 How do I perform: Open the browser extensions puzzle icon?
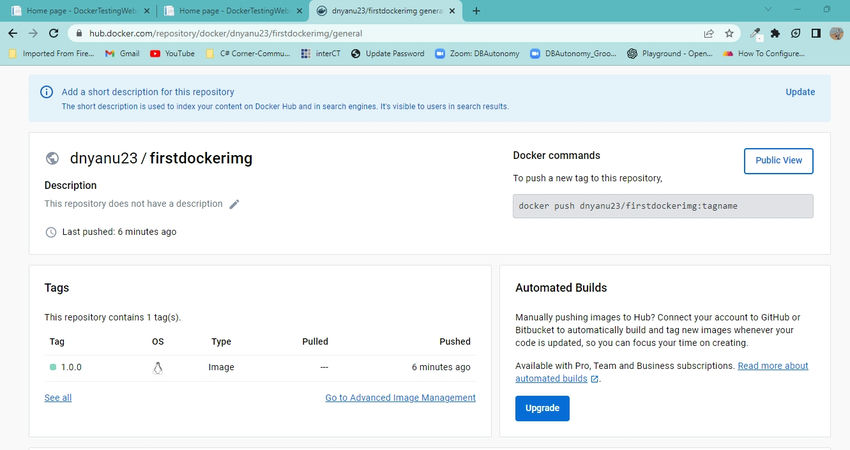[775, 33]
